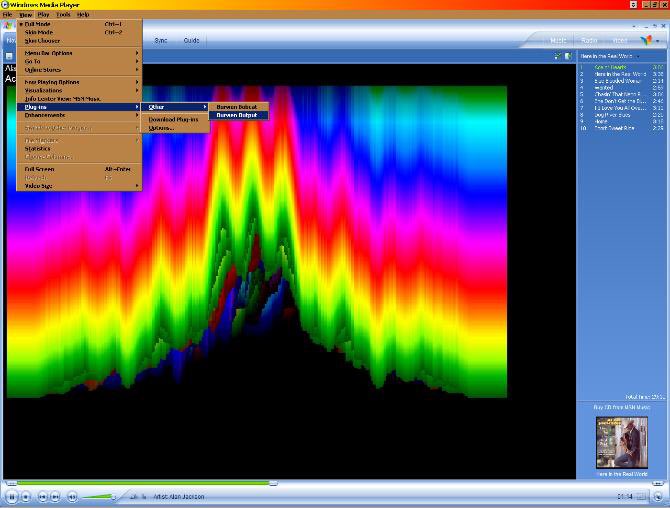This screenshot has height=508, width=670.
Task: Open the Help menu
Action: pos(83,15)
